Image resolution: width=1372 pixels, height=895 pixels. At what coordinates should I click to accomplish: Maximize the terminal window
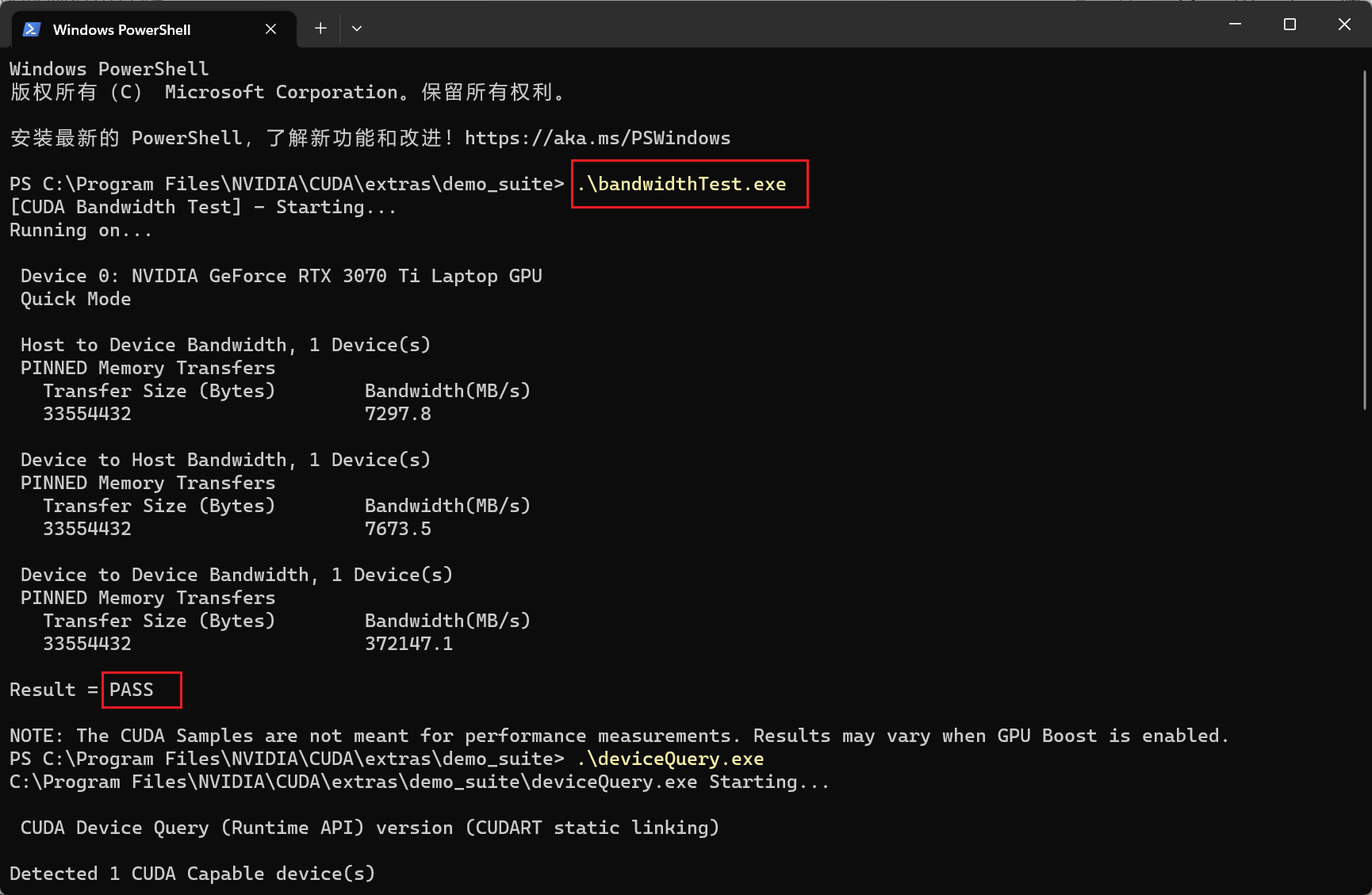[x=1290, y=25]
